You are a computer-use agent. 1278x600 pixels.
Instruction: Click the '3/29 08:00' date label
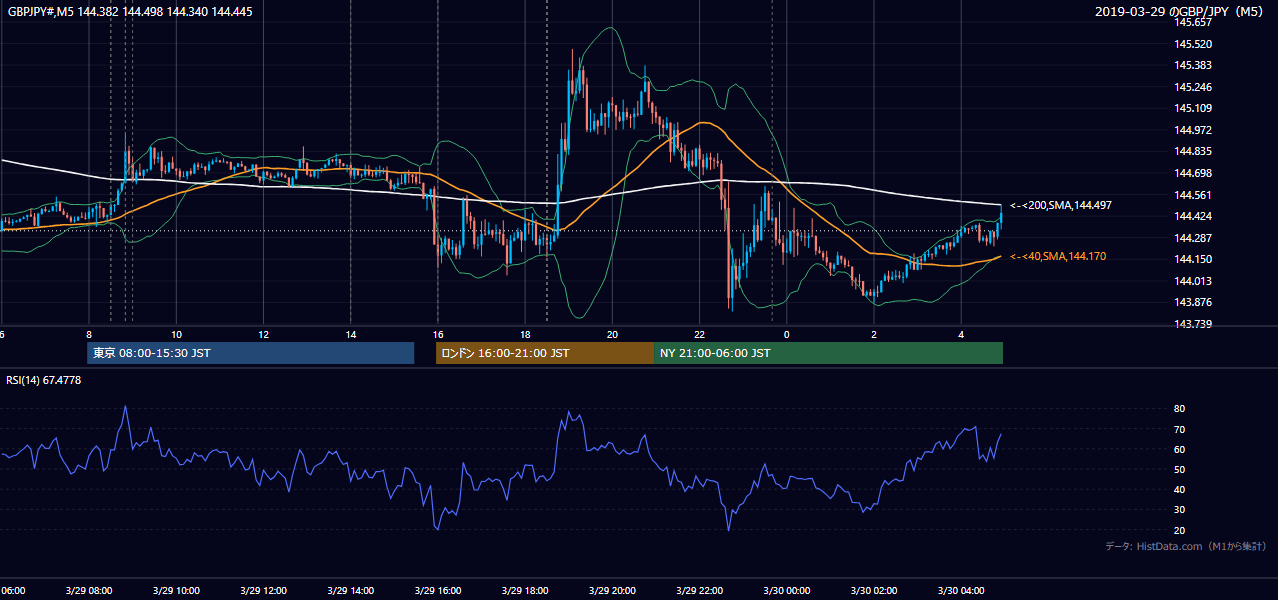(x=90, y=590)
